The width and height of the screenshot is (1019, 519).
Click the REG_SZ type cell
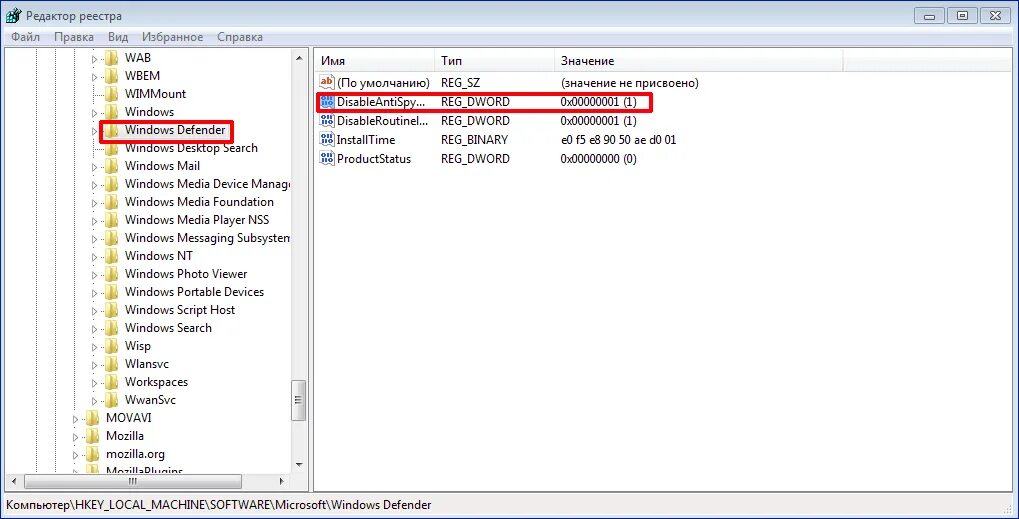pos(459,83)
